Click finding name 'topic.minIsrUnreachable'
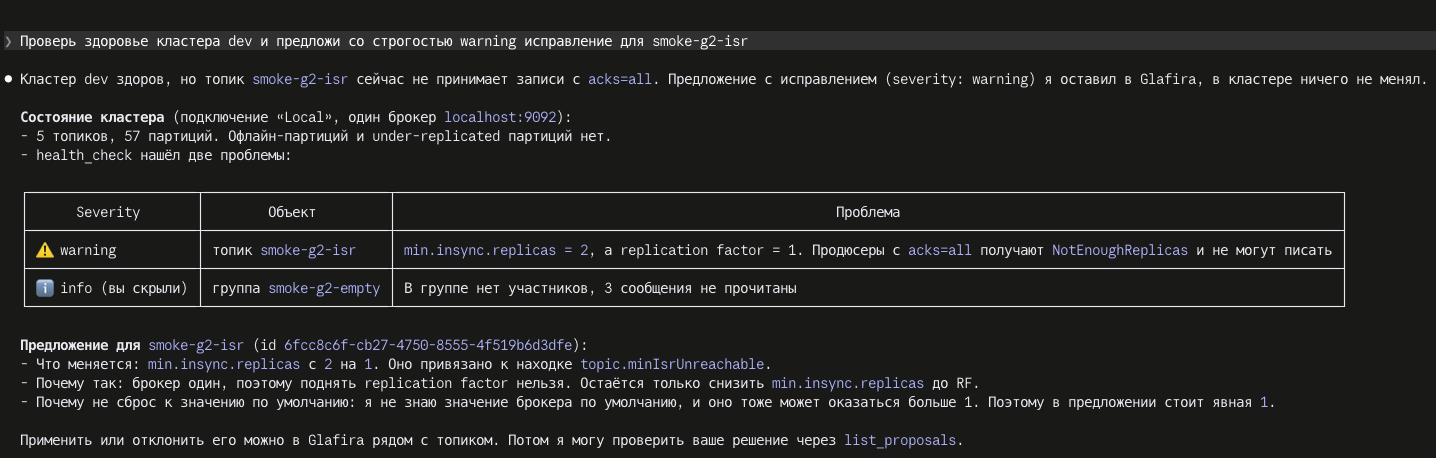 pyautogui.click(x=672, y=364)
